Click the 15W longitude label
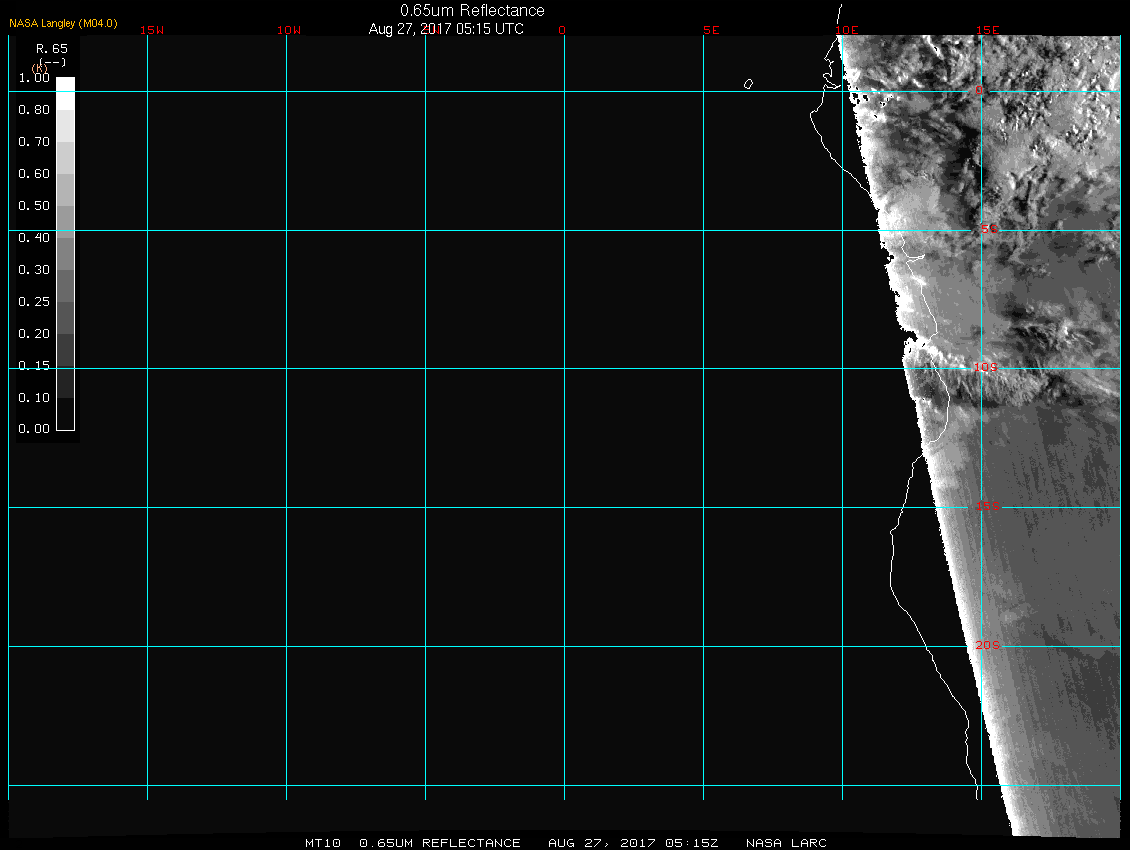This screenshot has height=850, width=1130. tap(152, 30)
